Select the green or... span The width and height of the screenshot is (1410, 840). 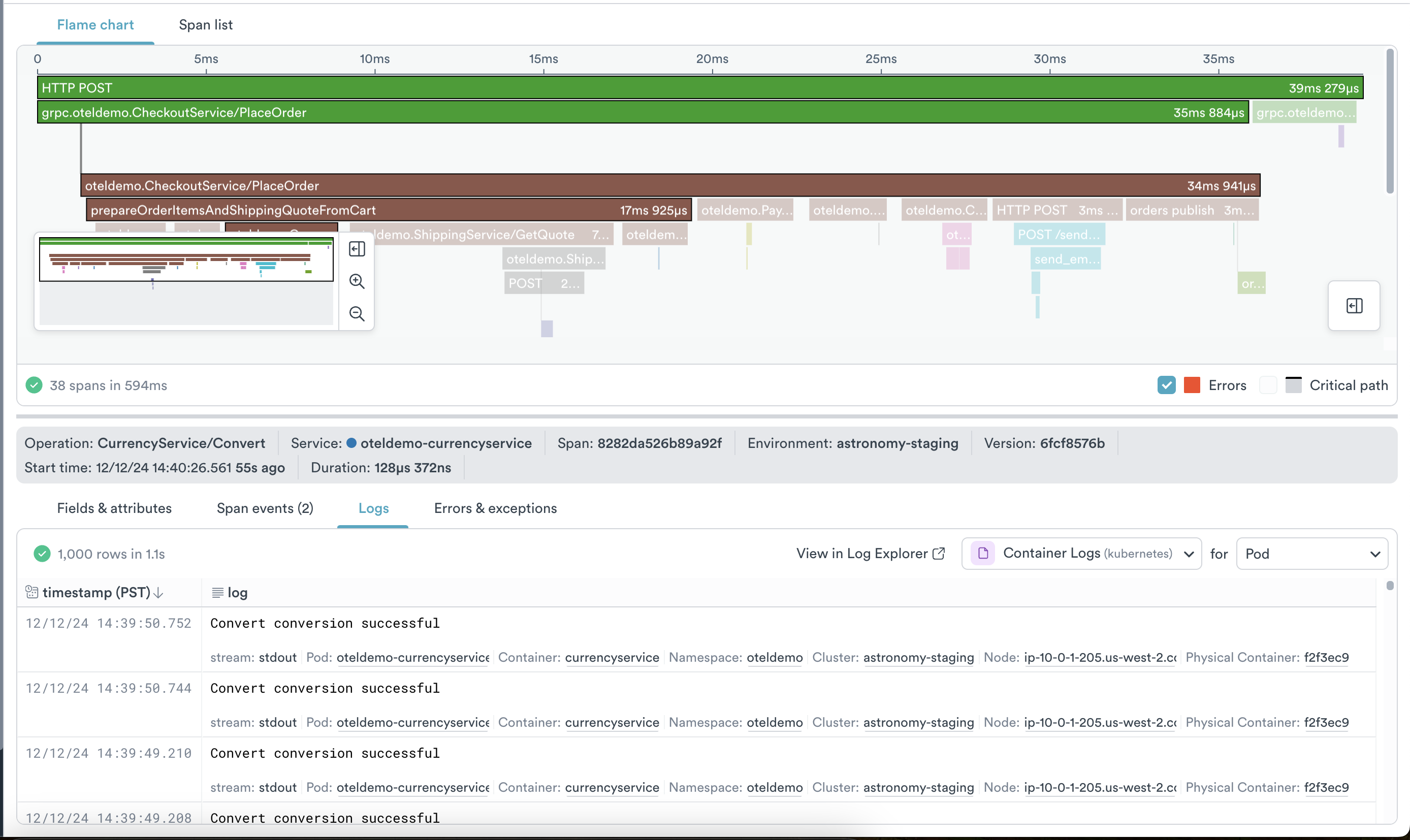pyautogui.click(x=1252, y=283)
